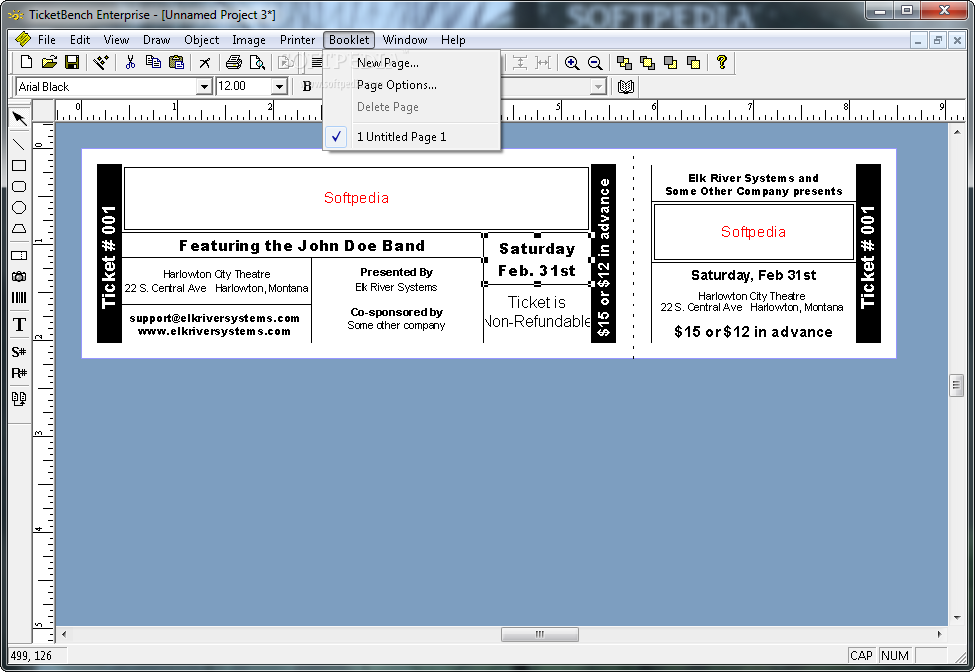The width and height of the screenshot is (975, 672).
Task: Open the File menu
Action: coord(47,40)
